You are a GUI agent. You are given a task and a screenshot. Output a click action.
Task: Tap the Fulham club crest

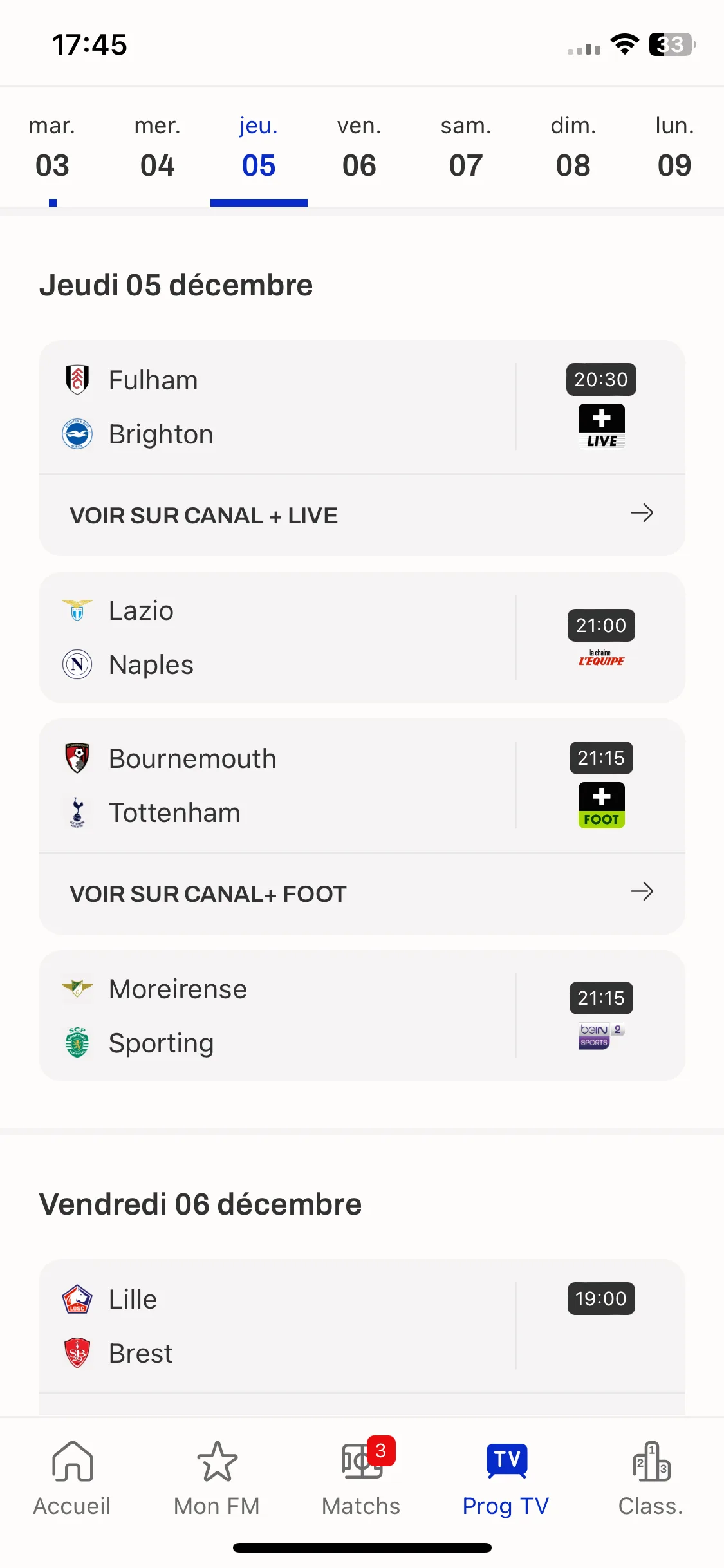coord(77,380)
